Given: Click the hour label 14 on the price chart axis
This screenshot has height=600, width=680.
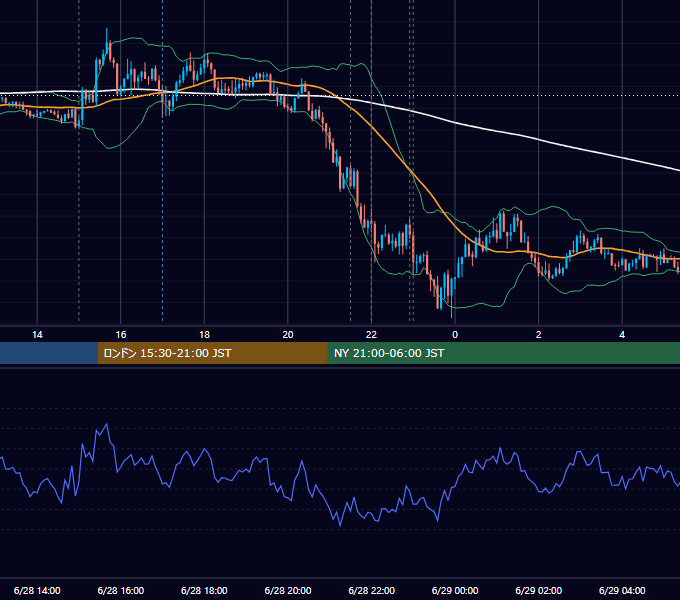Looking at the screenshot, I should [x=37, y=335].
